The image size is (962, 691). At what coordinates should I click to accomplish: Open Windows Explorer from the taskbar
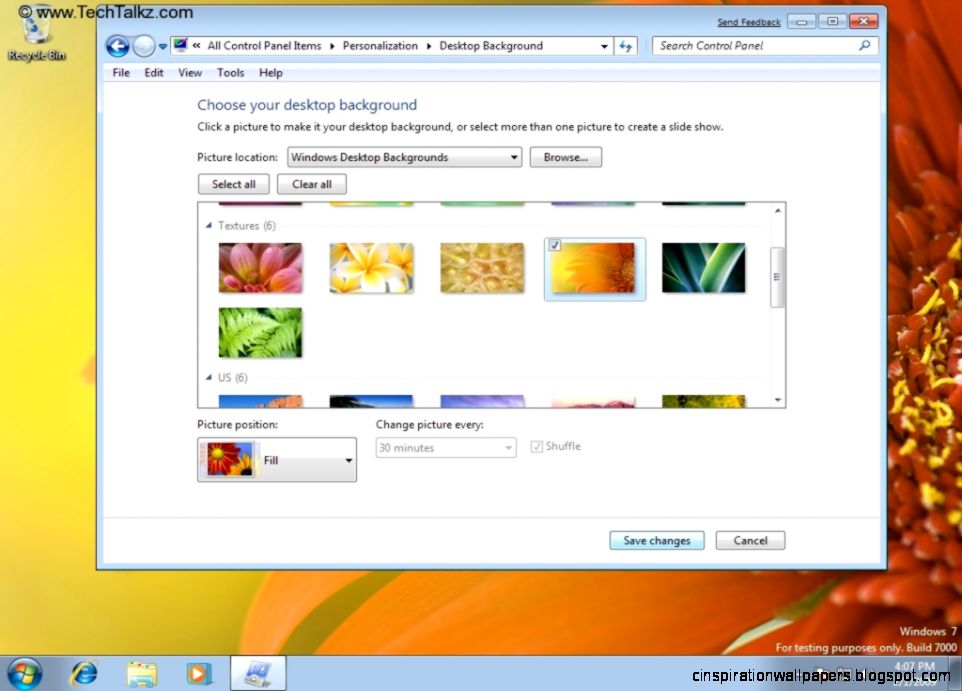pos(142,673)
